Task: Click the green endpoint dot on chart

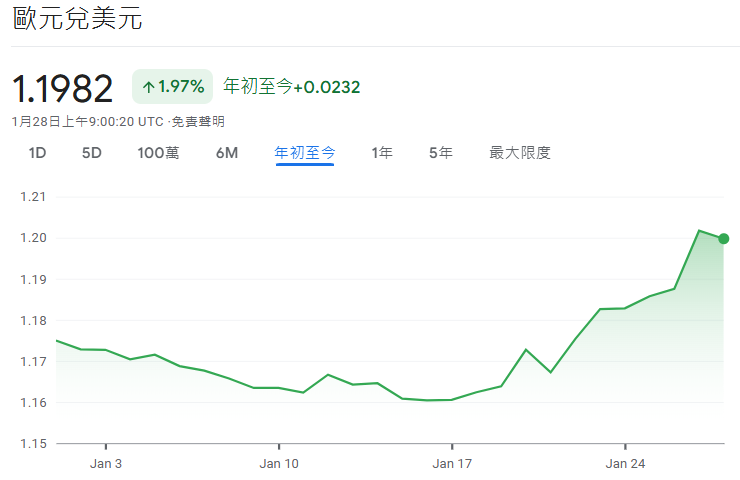Action: (723, 239)
